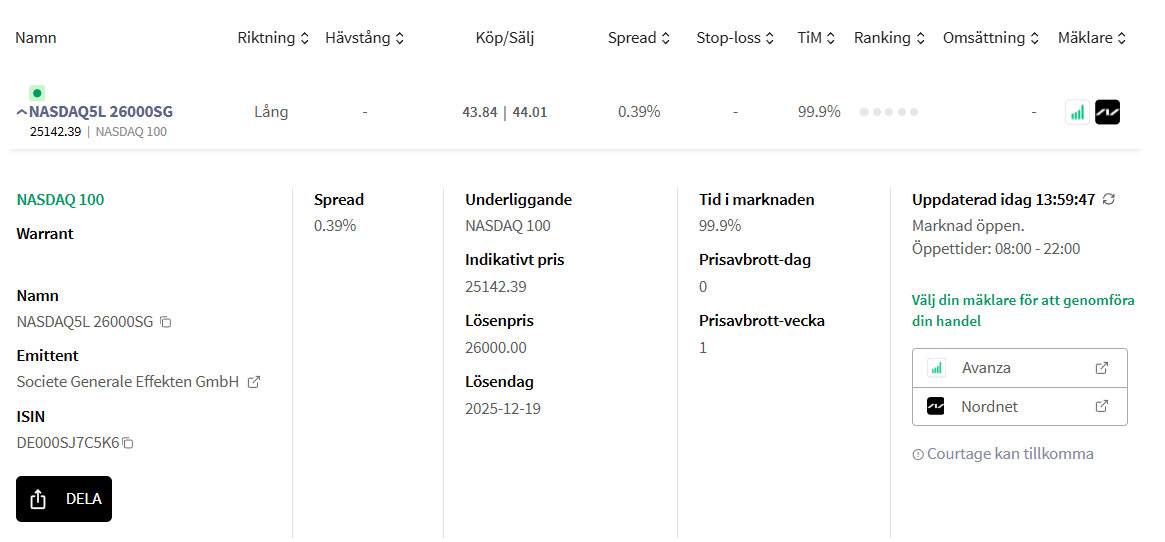Refresh the updated time data
This screenshot has height=542, width=1165.
pyautogui.click(x=1108, y=200)
